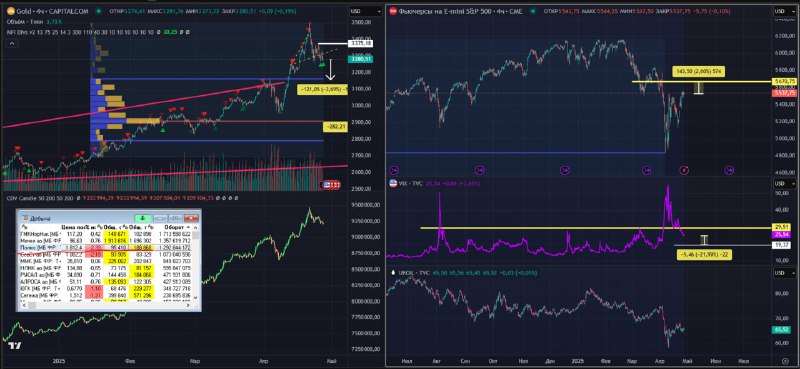Open USD currency dropdown on VIX pane
The image size is (800, 369).
[784, 184]
